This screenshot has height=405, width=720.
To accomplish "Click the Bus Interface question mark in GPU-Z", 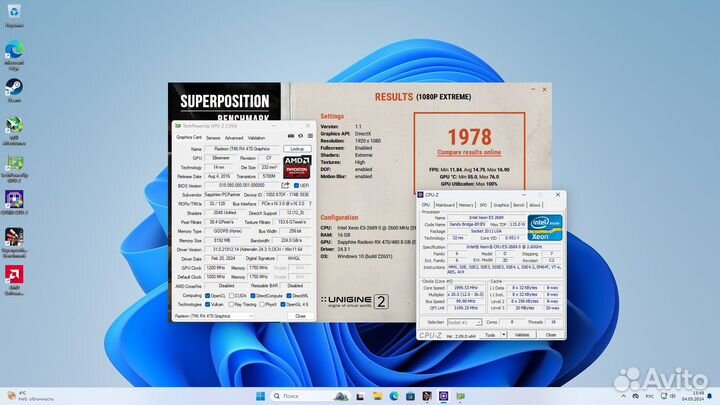I will coord(310,203).
